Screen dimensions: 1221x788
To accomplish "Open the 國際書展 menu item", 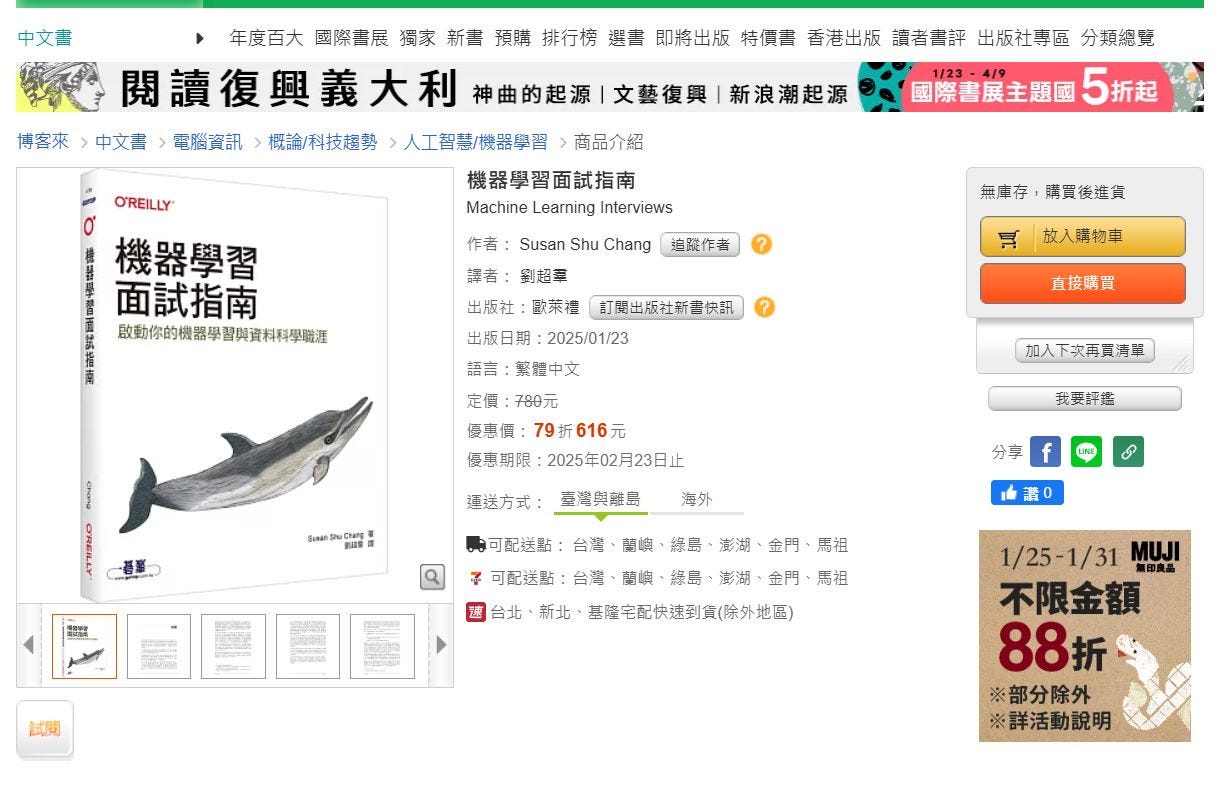I will 351,38.
